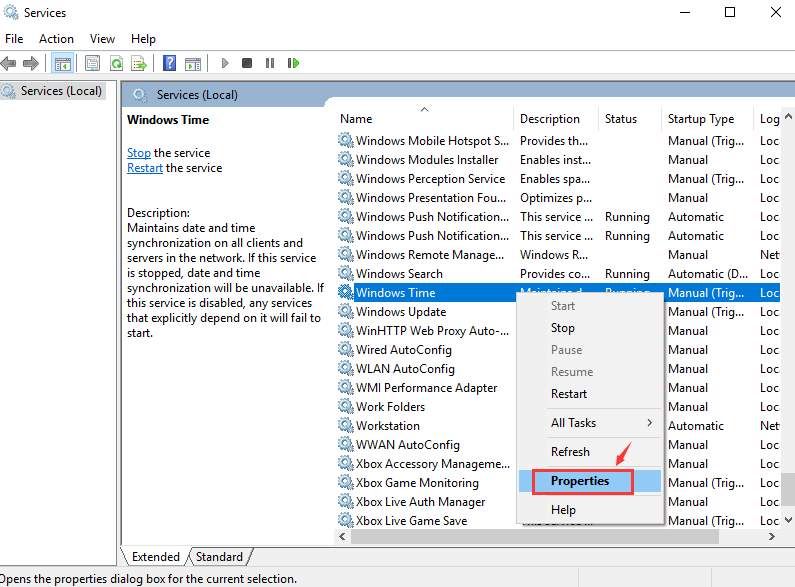This screenshot has width=795, height=587.
Task: Click the Export List toolbar icon
Action: coord(138,63)
